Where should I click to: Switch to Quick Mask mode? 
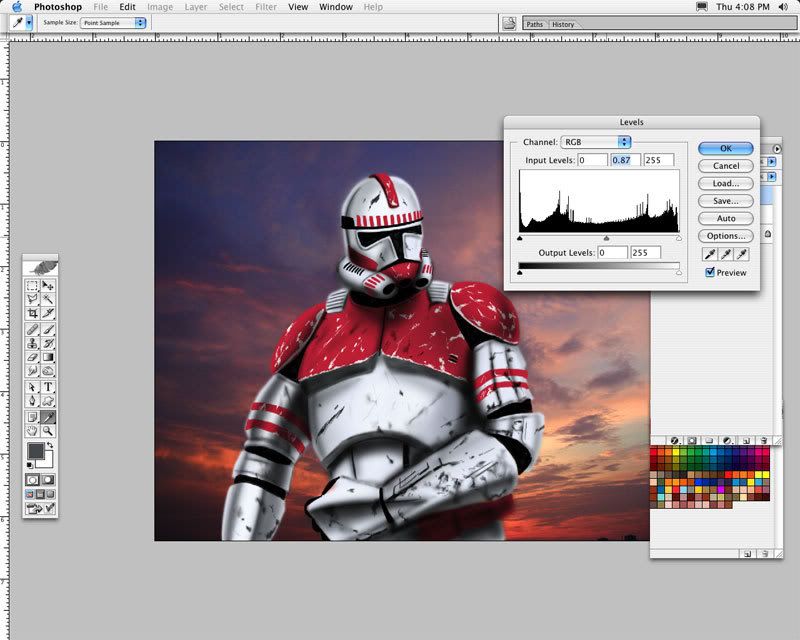click(x=48, y=480)
